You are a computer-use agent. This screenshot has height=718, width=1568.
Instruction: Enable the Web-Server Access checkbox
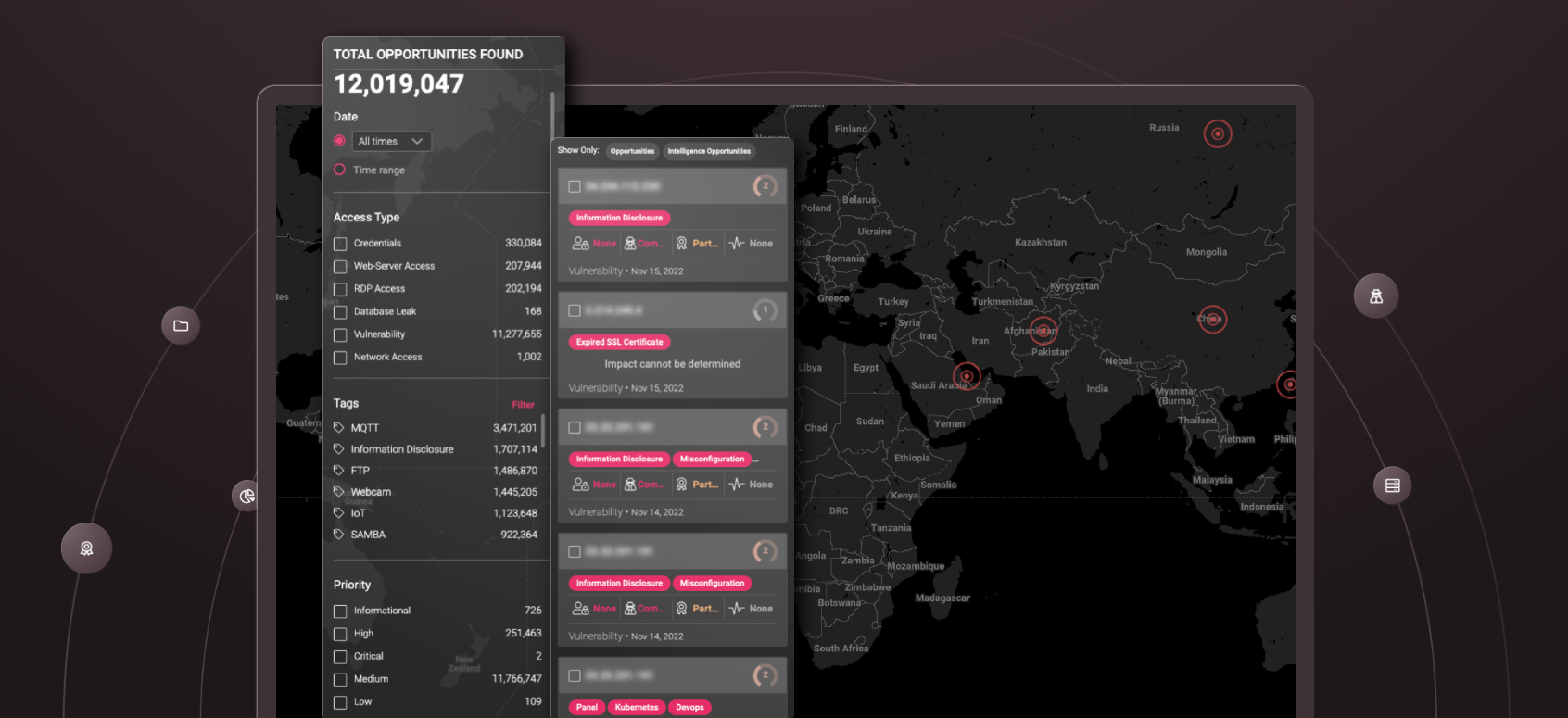pyautogui.click(x=340, y=267)
